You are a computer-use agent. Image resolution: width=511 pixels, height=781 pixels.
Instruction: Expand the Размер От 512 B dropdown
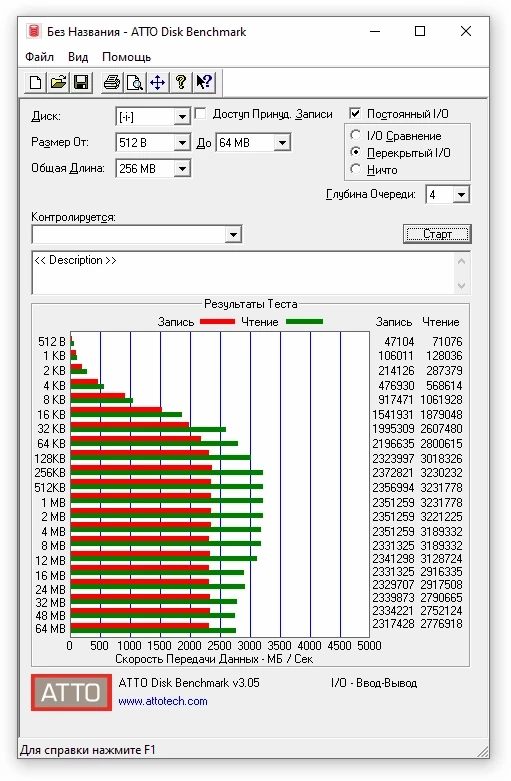pos(182,143)
